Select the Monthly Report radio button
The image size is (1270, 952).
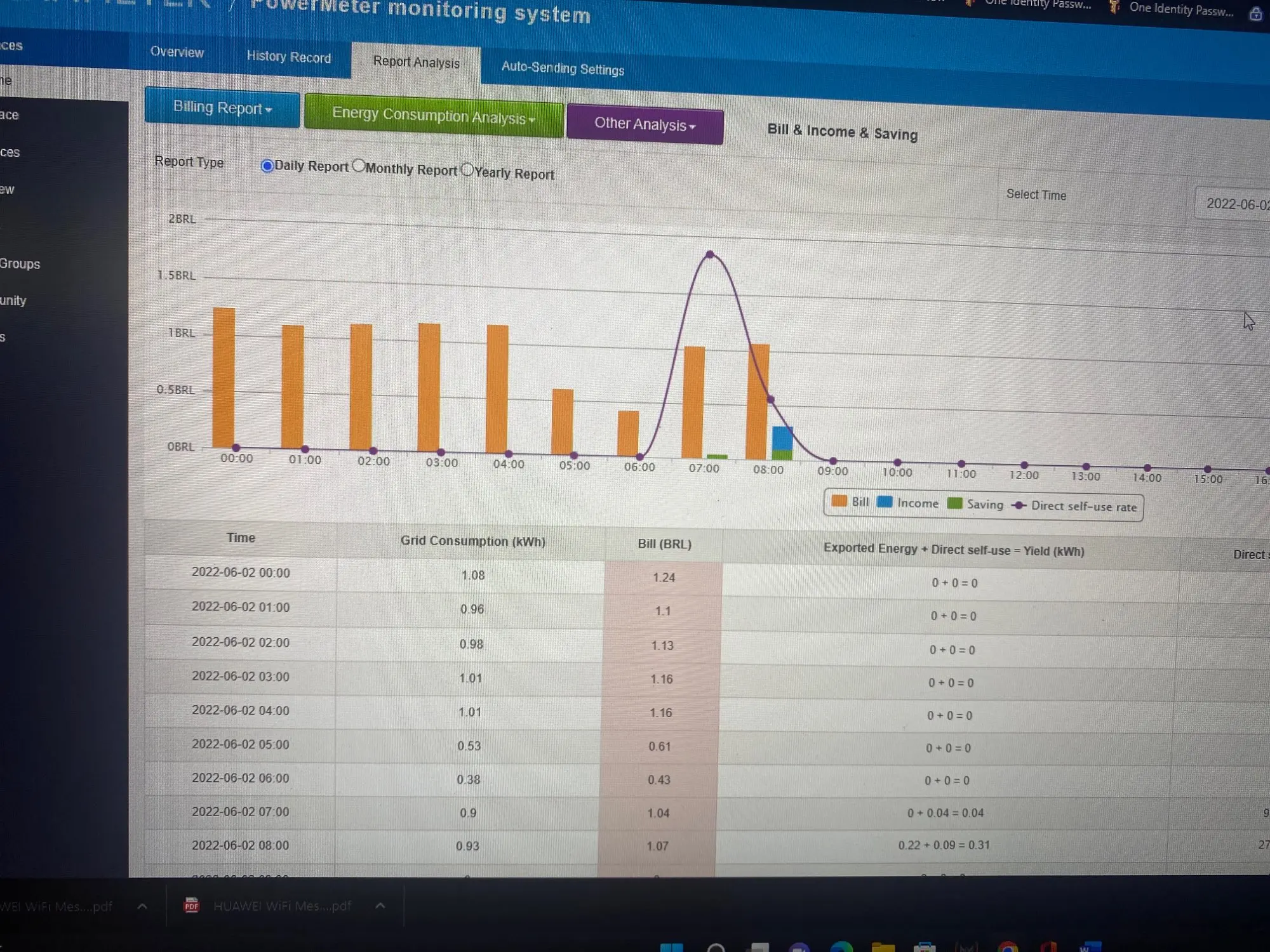[x=359, y=166]
